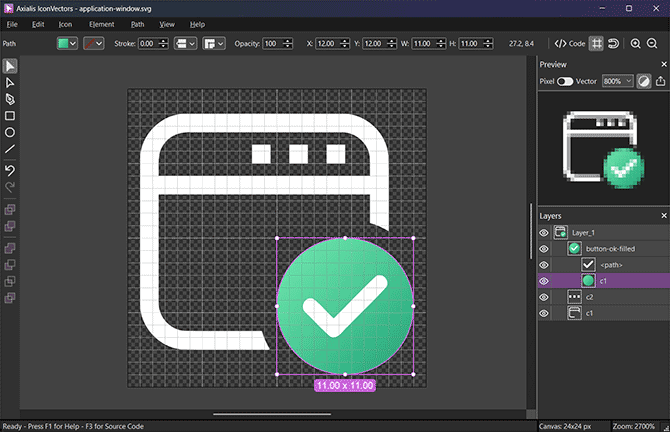Open the preview zoom 800% dropdown
This screenshot has width=670, height=432.
(x=618, y=81)
